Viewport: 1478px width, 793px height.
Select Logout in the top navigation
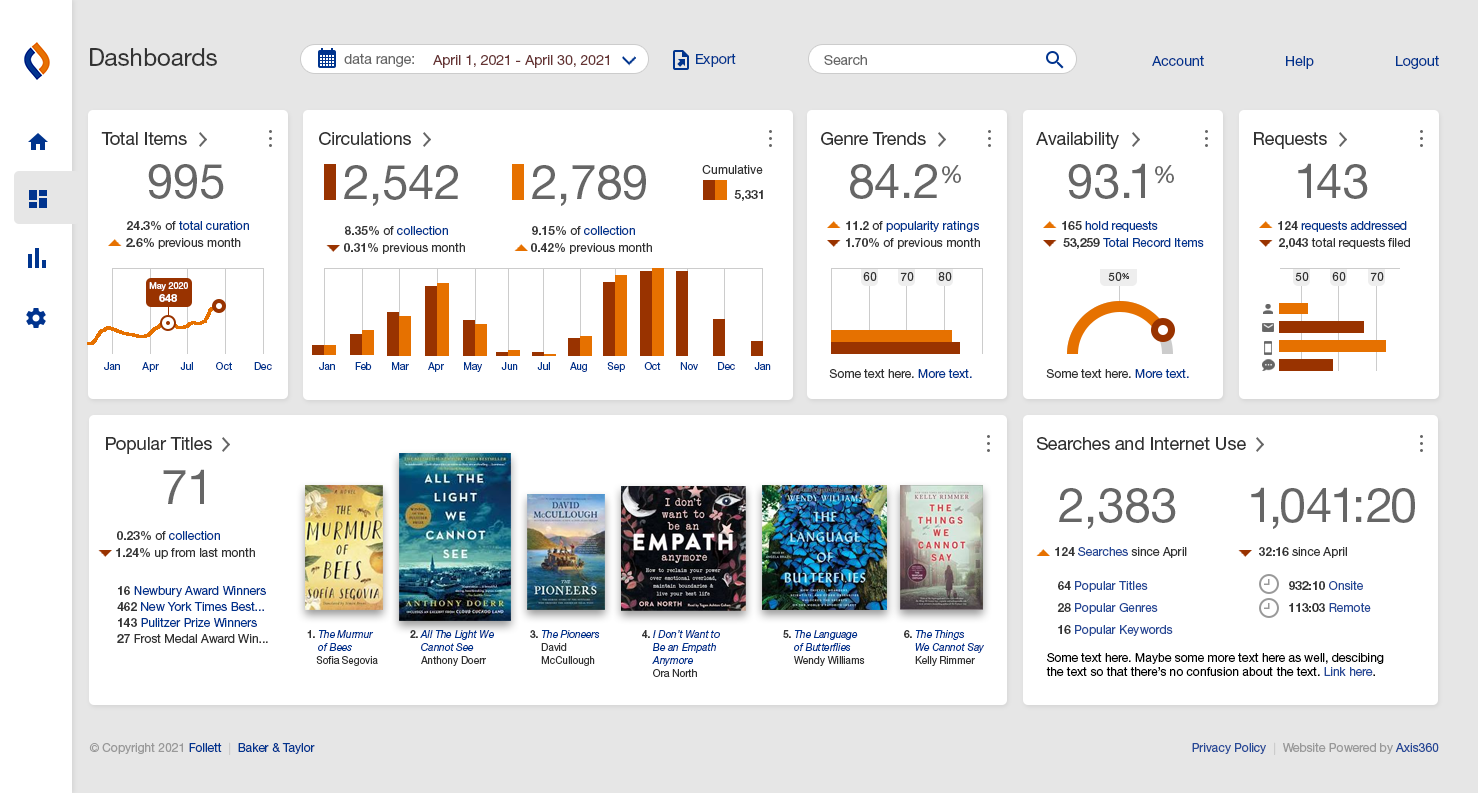tap(1416, 61)
